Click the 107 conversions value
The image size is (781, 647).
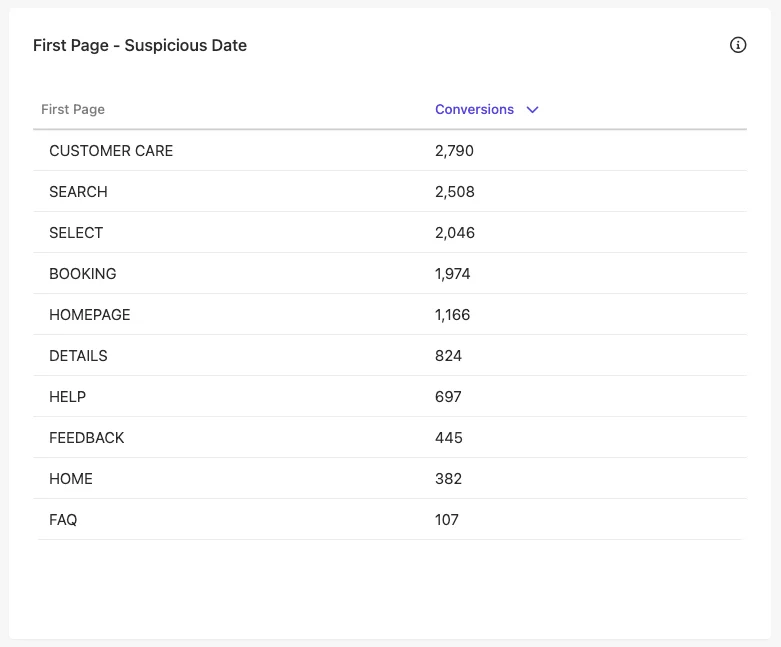446,519
